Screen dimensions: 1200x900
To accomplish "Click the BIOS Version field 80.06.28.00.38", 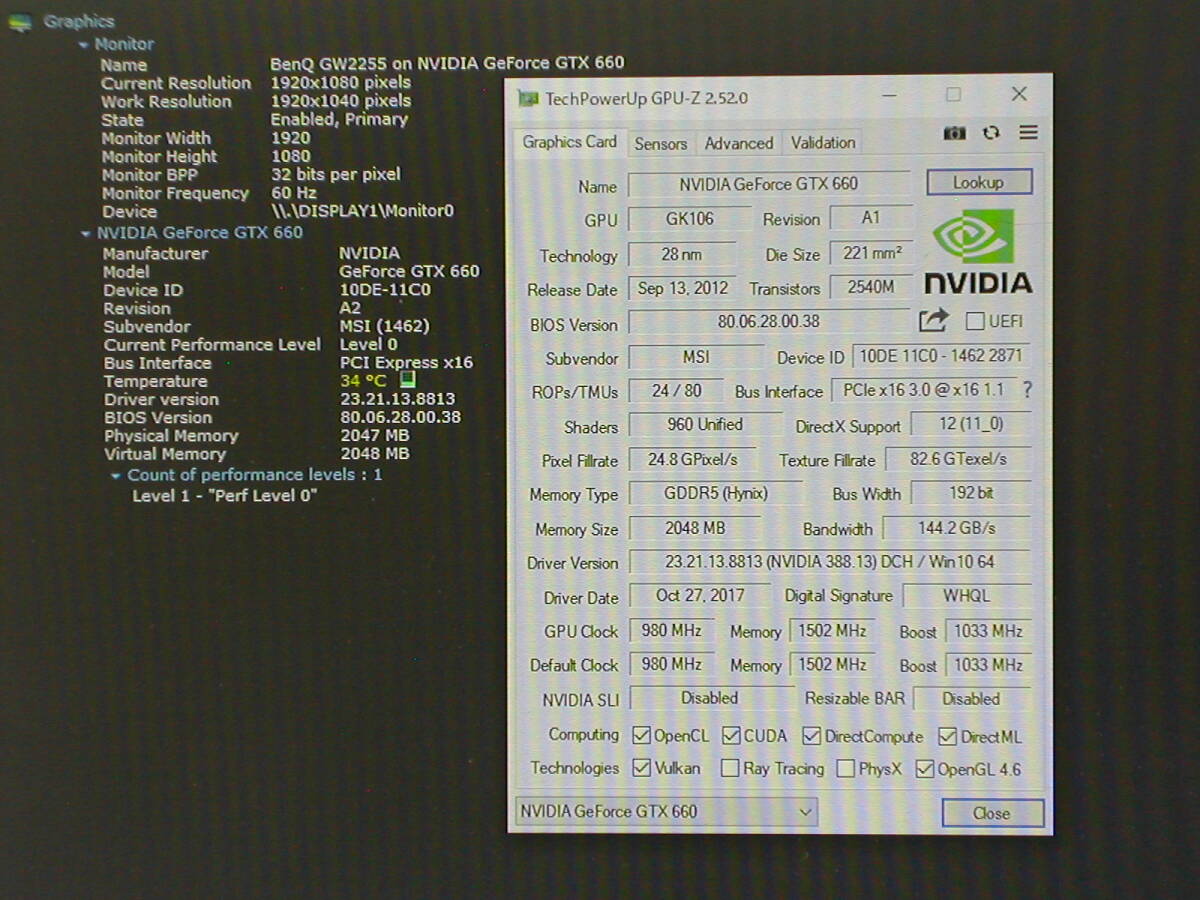I will tap(768, 322).
